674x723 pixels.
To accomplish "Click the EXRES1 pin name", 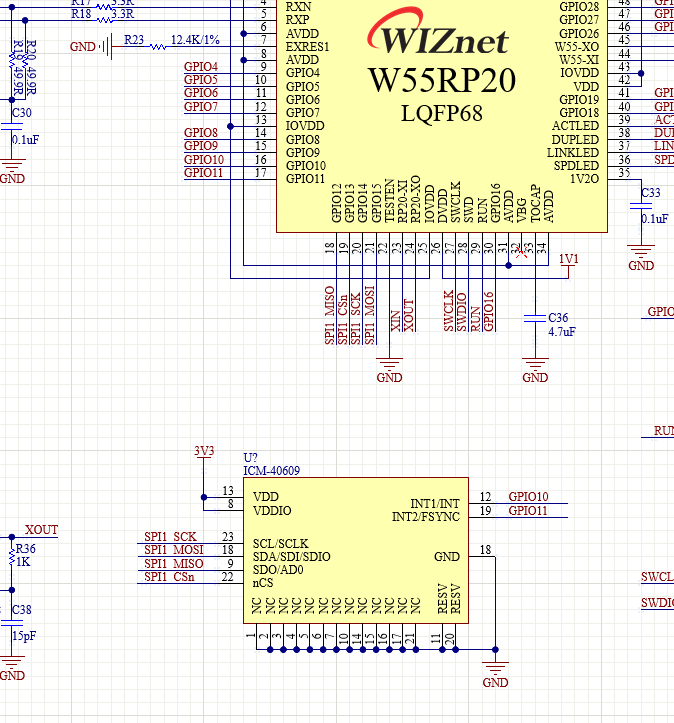I will [x=307, y=47].
